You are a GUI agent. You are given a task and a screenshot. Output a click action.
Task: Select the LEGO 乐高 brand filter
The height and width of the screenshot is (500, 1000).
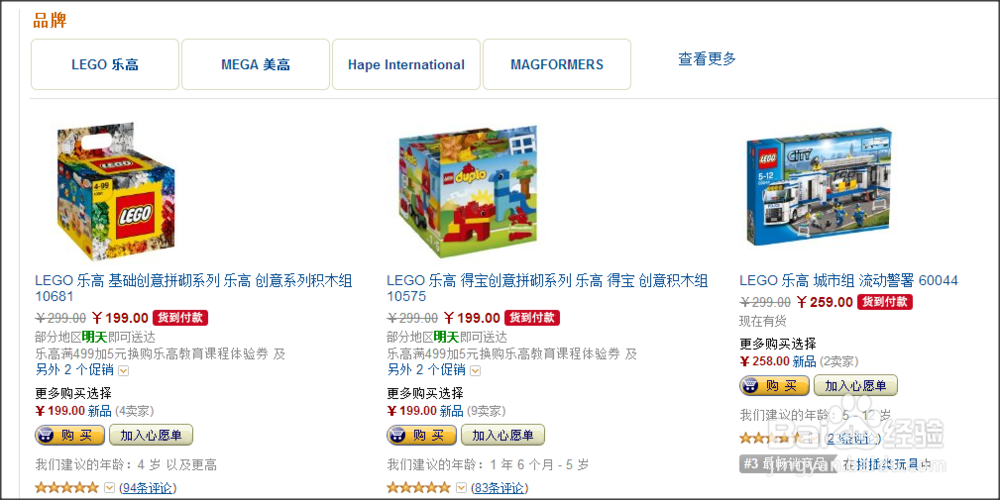tap(105, 64)
